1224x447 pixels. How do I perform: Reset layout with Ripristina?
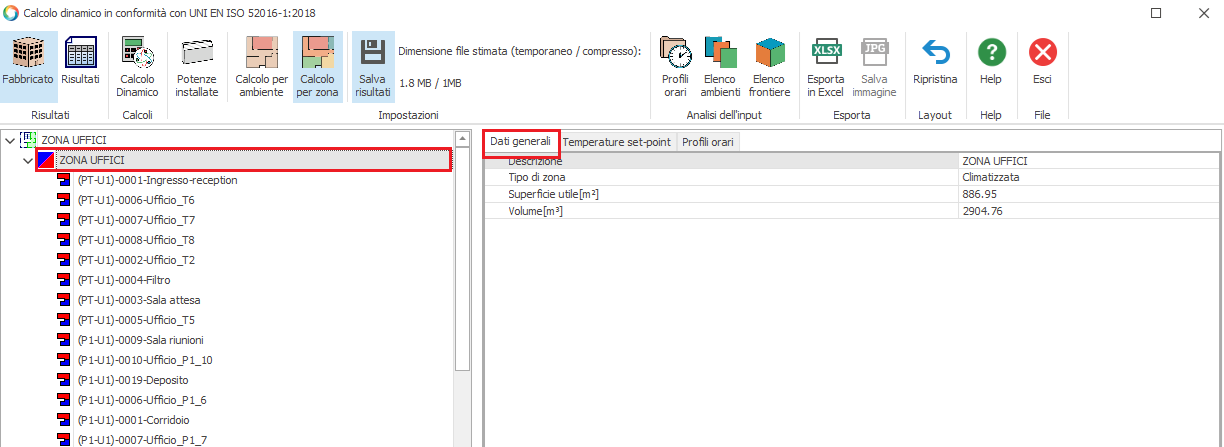pos(935,66)
